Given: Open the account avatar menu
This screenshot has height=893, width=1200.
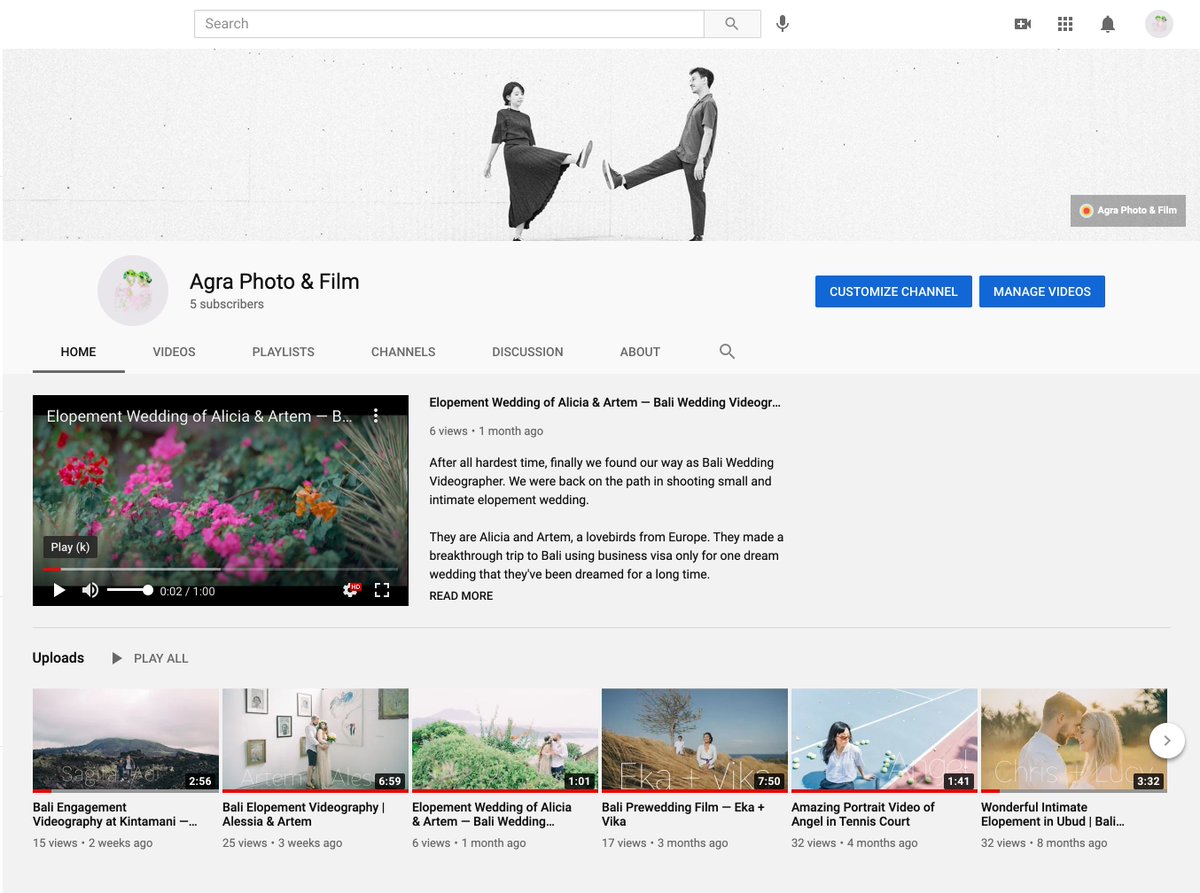Looking at the screenshot, I should (x=1159, y=24).
